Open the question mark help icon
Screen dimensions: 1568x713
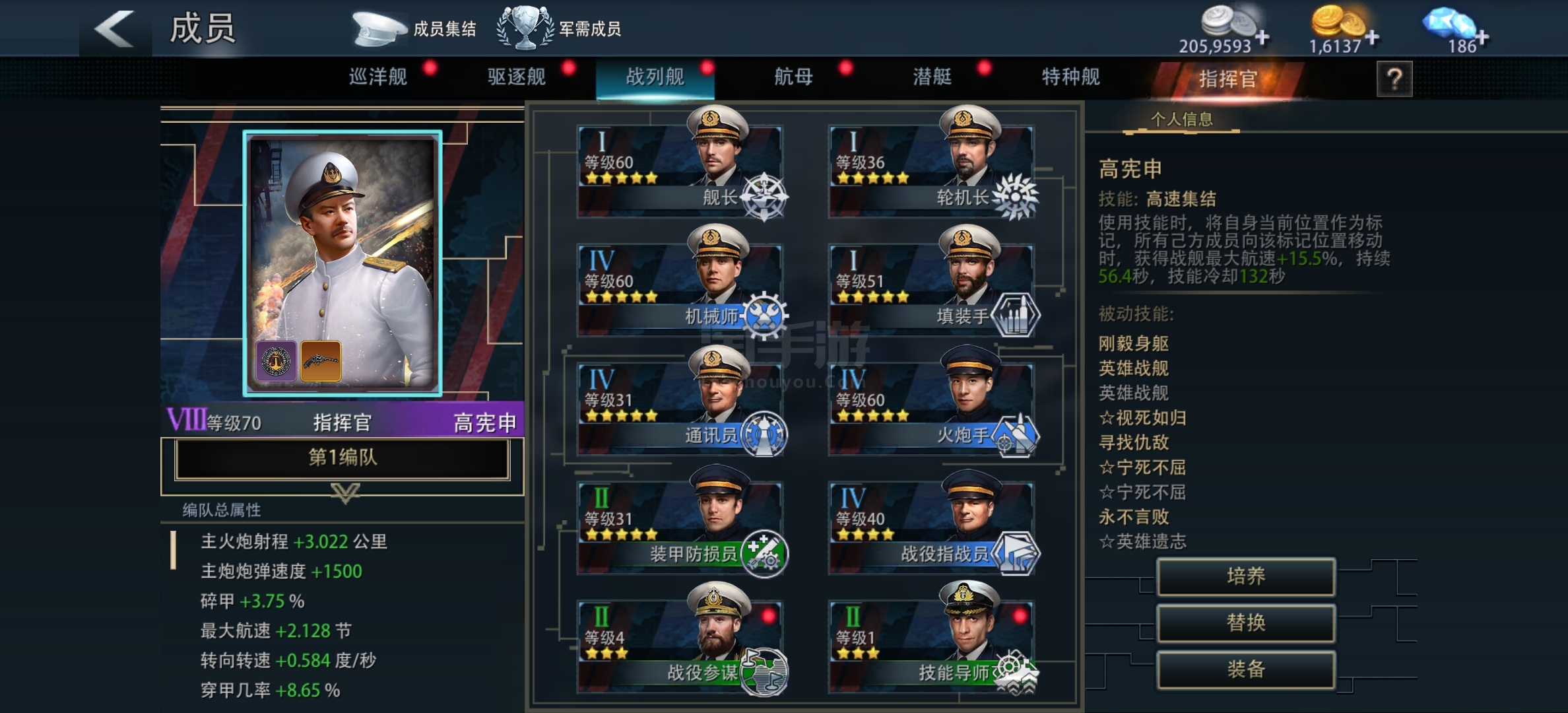(1394, 79)
